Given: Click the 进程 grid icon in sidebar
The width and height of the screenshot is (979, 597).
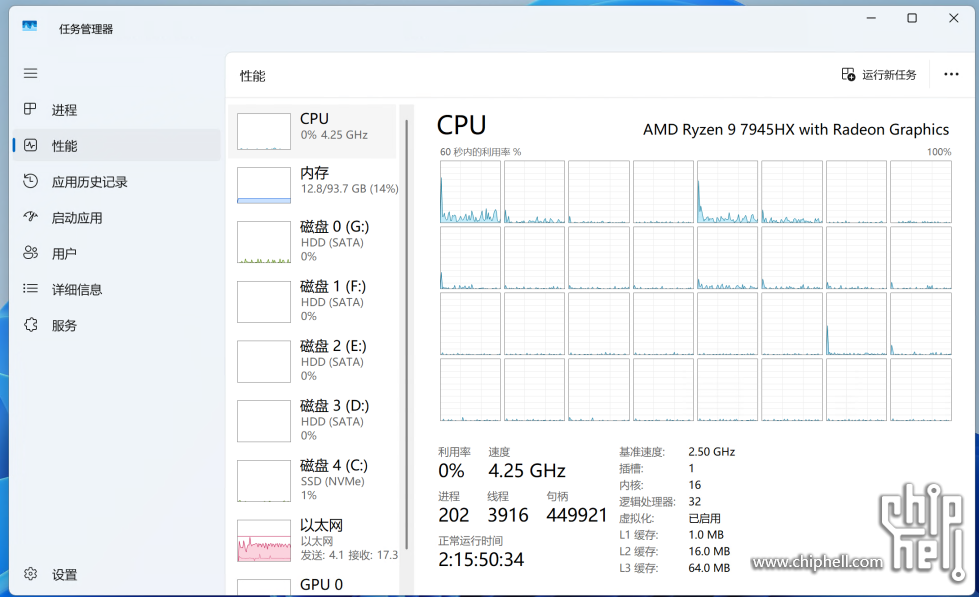Looking at the screenshot, I should [30, 109].
